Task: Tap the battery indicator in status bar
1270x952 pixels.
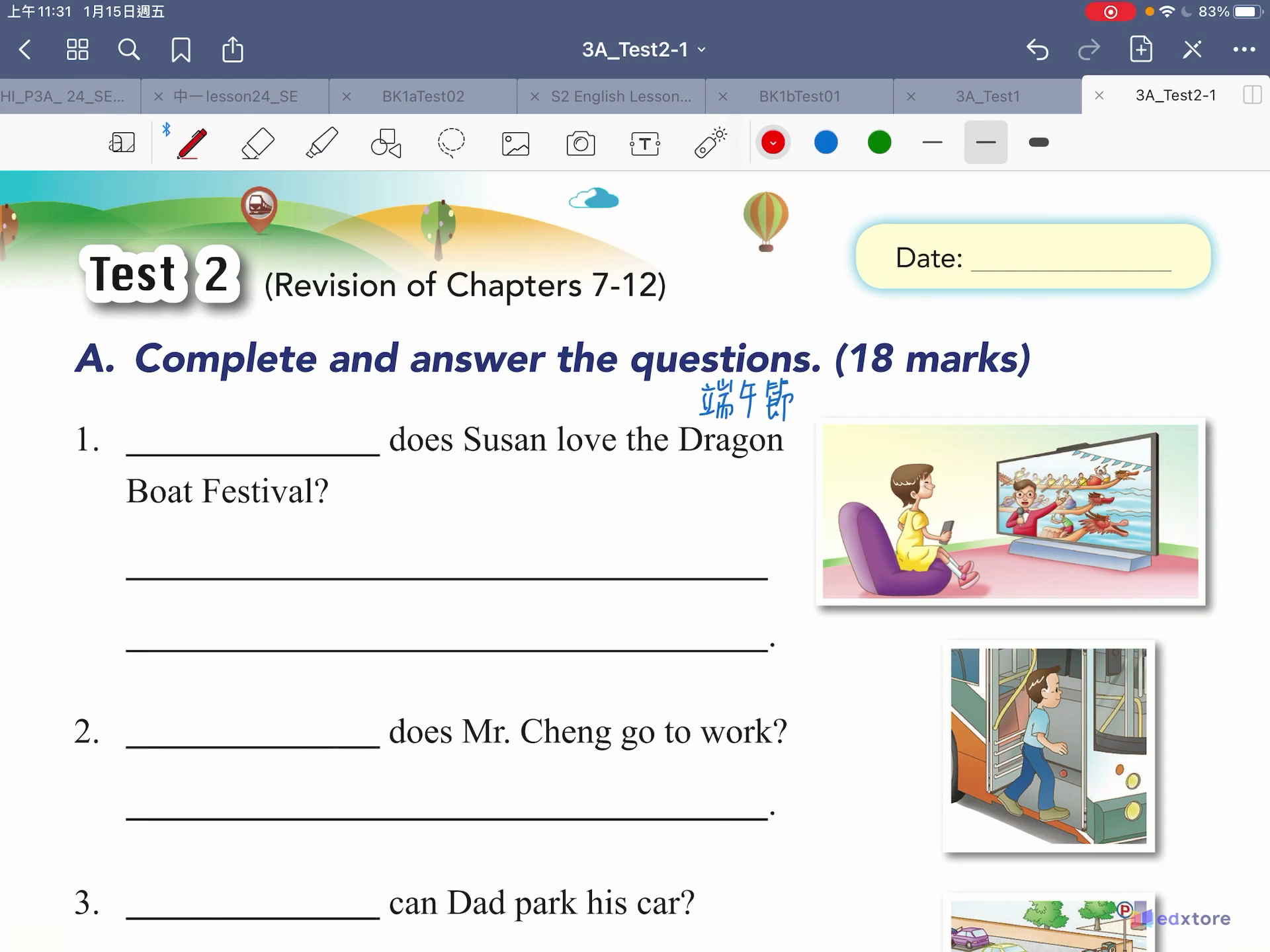Action: (1248, 12)
